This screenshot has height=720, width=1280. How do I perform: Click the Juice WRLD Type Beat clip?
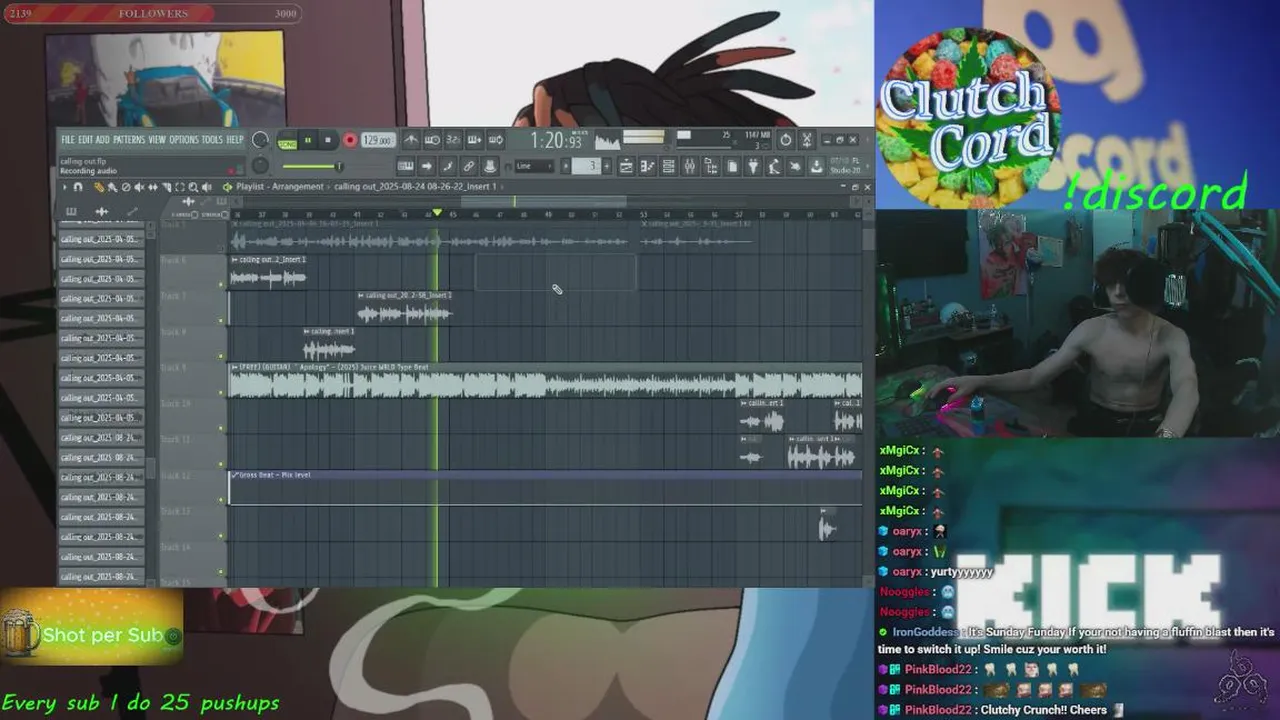(545, 381)
